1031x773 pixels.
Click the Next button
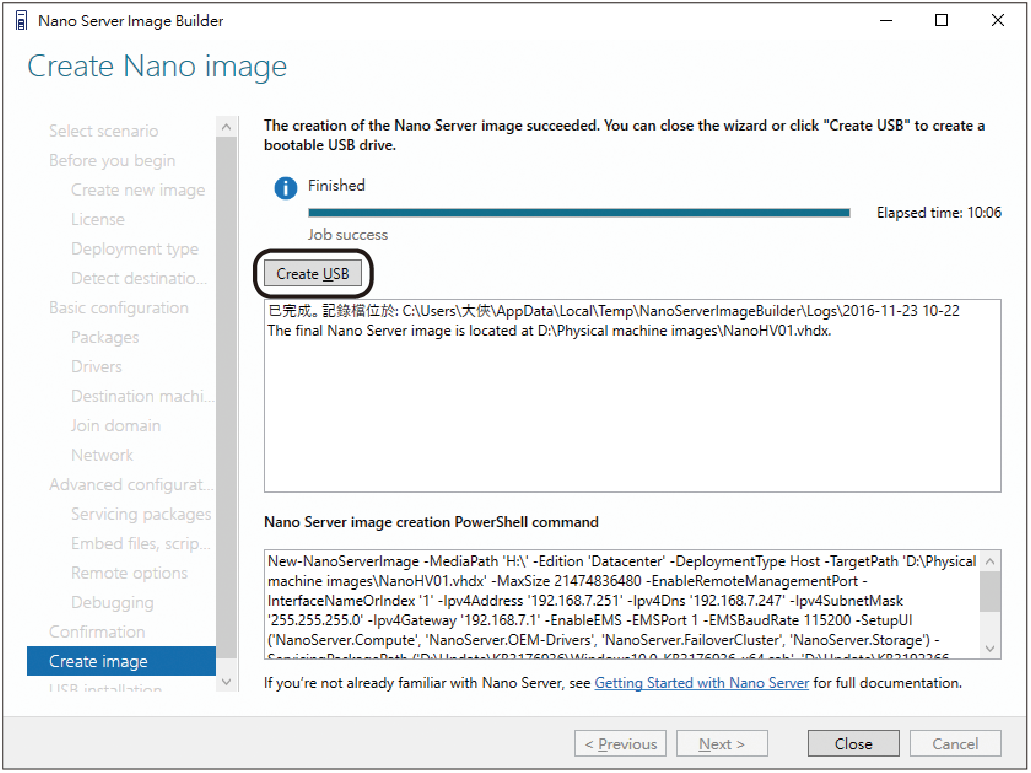(x=722, y=743)
